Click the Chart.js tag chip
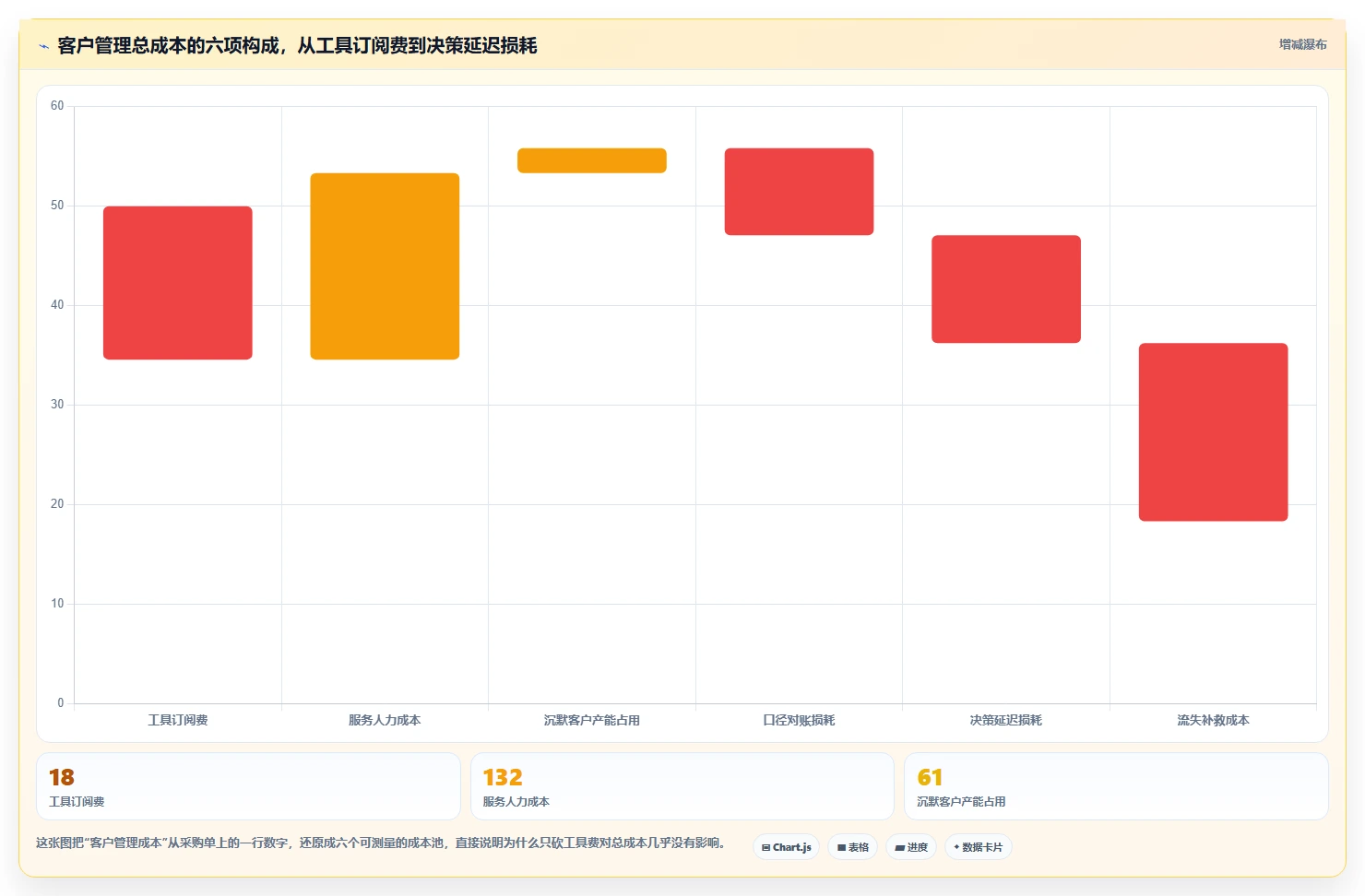Image resolution: width=1365 pixels, height=896 pixels. (x=786, y=847)
